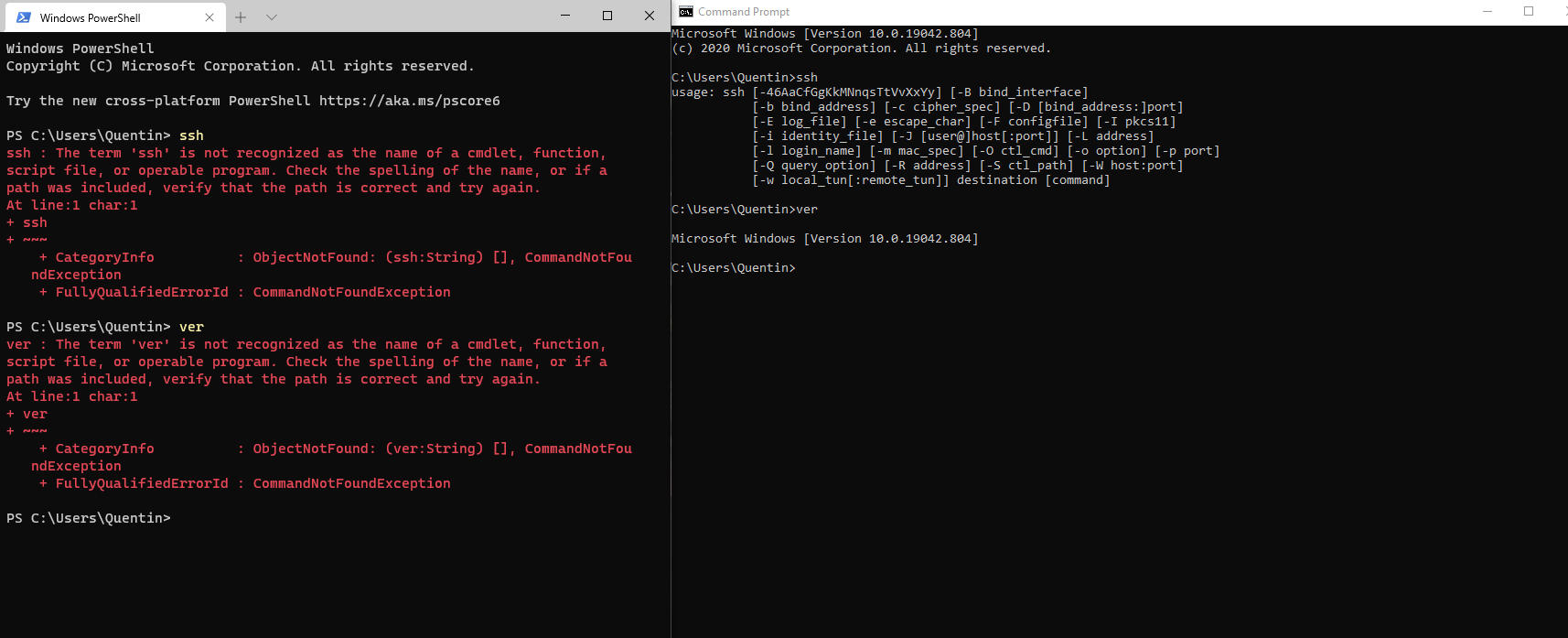Click '[-w local_tun[:remote_tun]]' option text
The height and width of the screenshot is (638, 1568).
pyautogui.click(x=851, y=180)
